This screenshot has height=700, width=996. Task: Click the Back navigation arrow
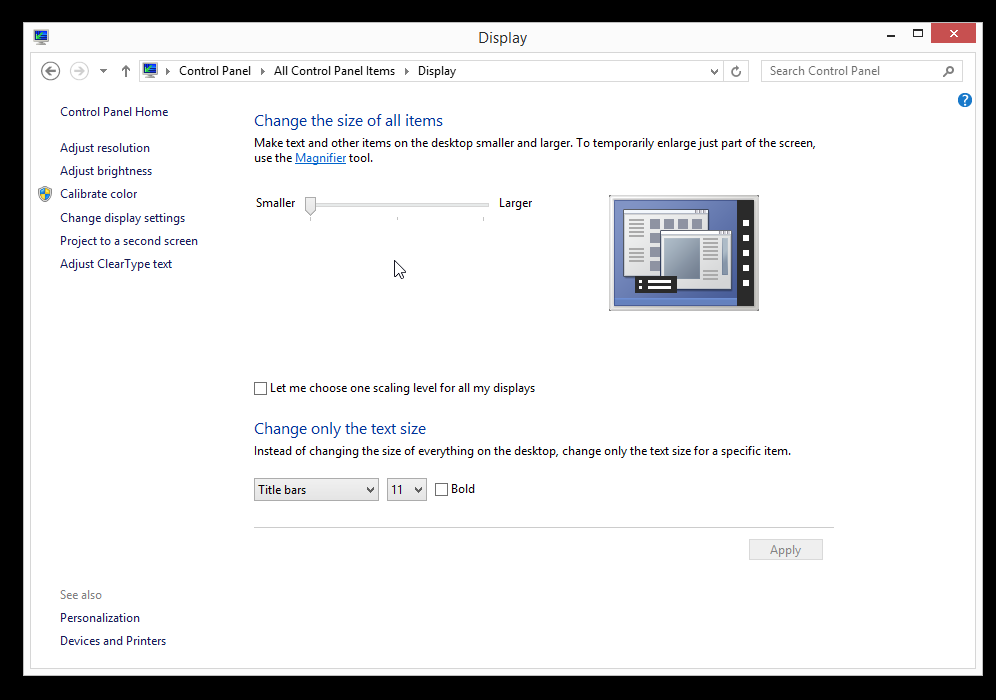(x=51, y=71)
